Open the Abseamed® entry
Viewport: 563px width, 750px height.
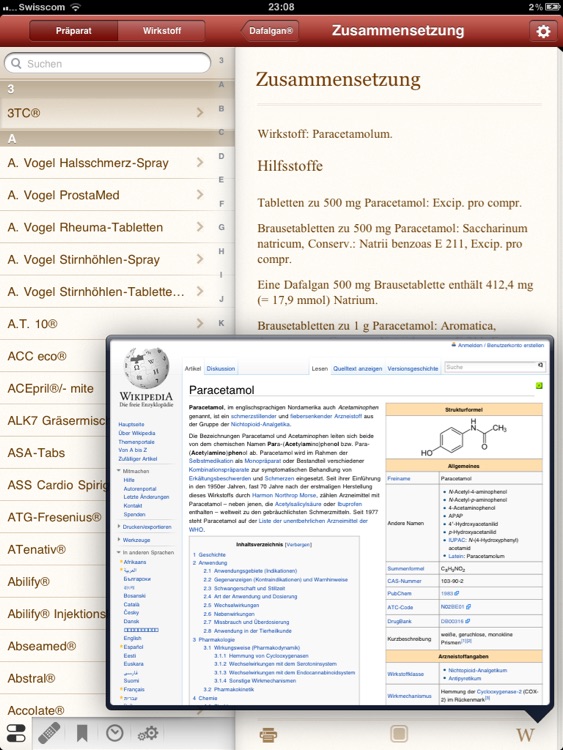coord(53,646)
